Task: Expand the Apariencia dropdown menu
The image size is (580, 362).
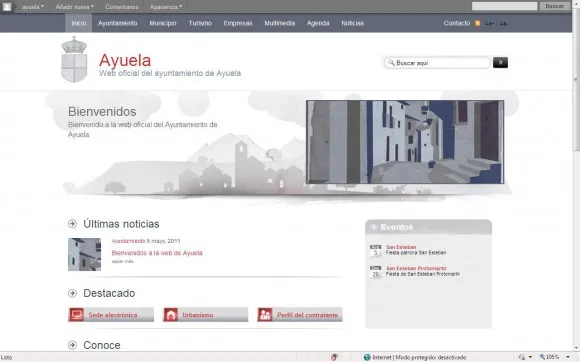Action: (166, 7)
